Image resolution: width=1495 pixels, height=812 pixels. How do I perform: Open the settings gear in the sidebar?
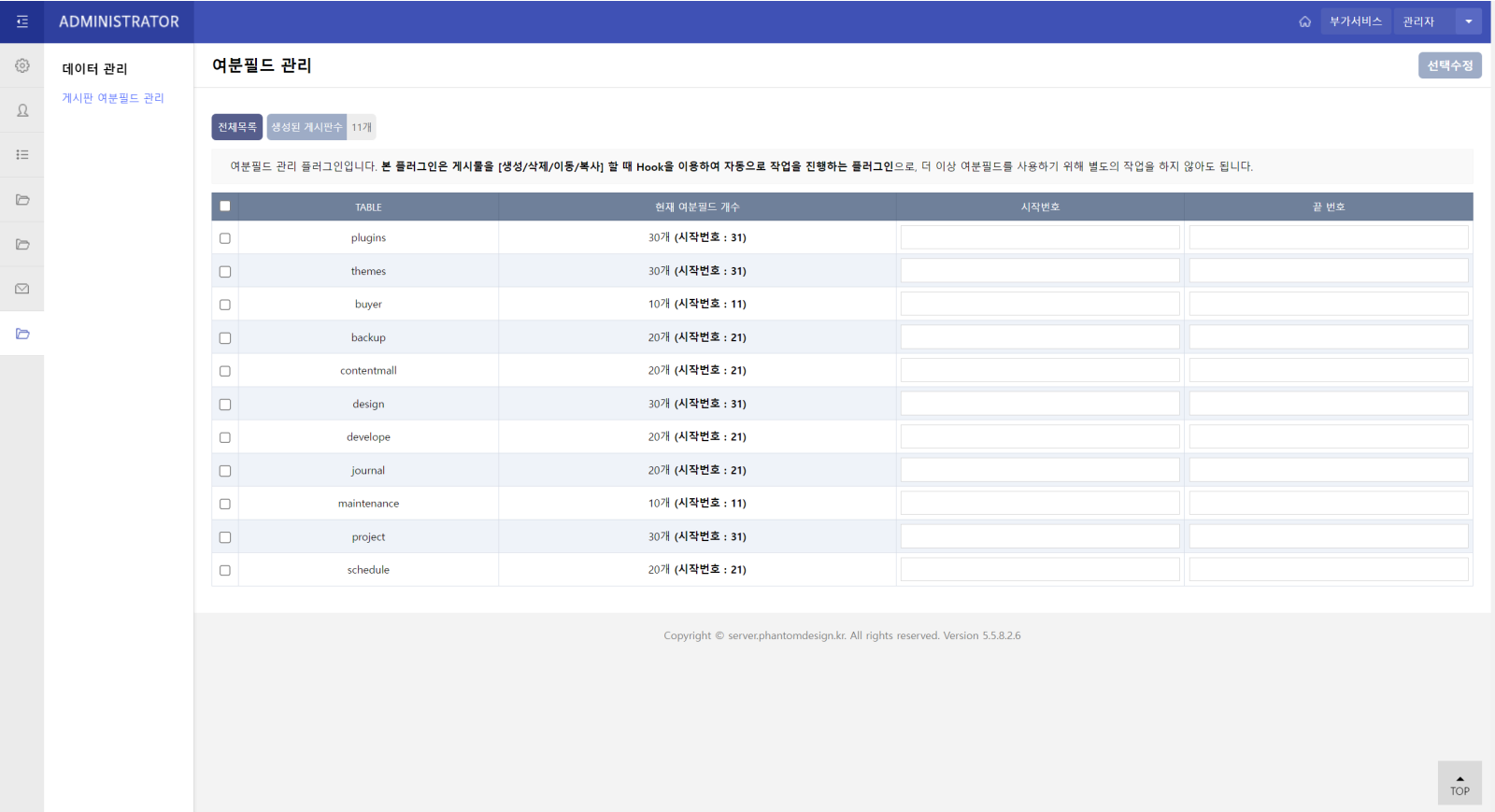coord(22,65)
